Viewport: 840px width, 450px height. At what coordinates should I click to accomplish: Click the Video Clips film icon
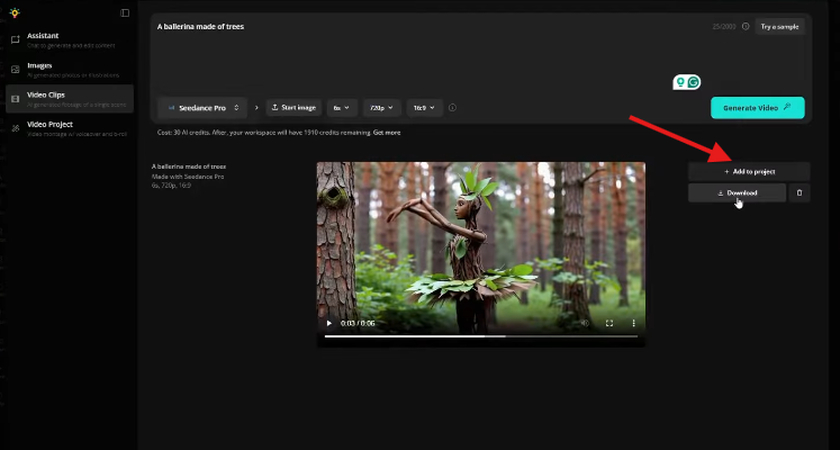click(16, 99)
